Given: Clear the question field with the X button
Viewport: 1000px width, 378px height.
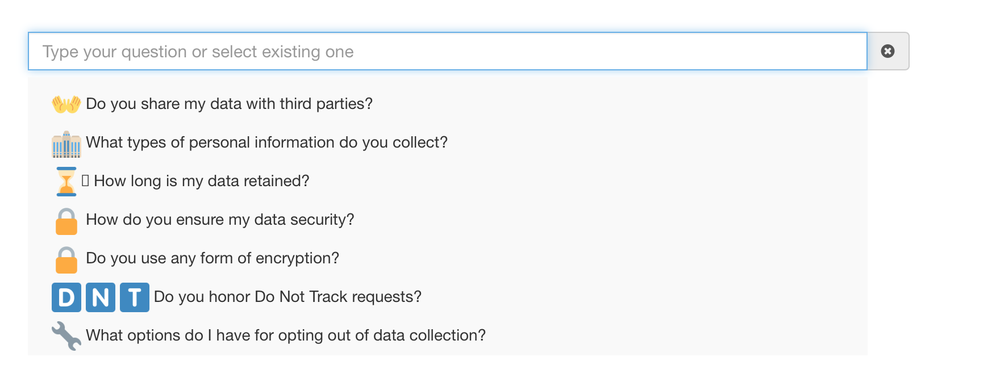Looking at the screenshot, I should pos(888,51).
